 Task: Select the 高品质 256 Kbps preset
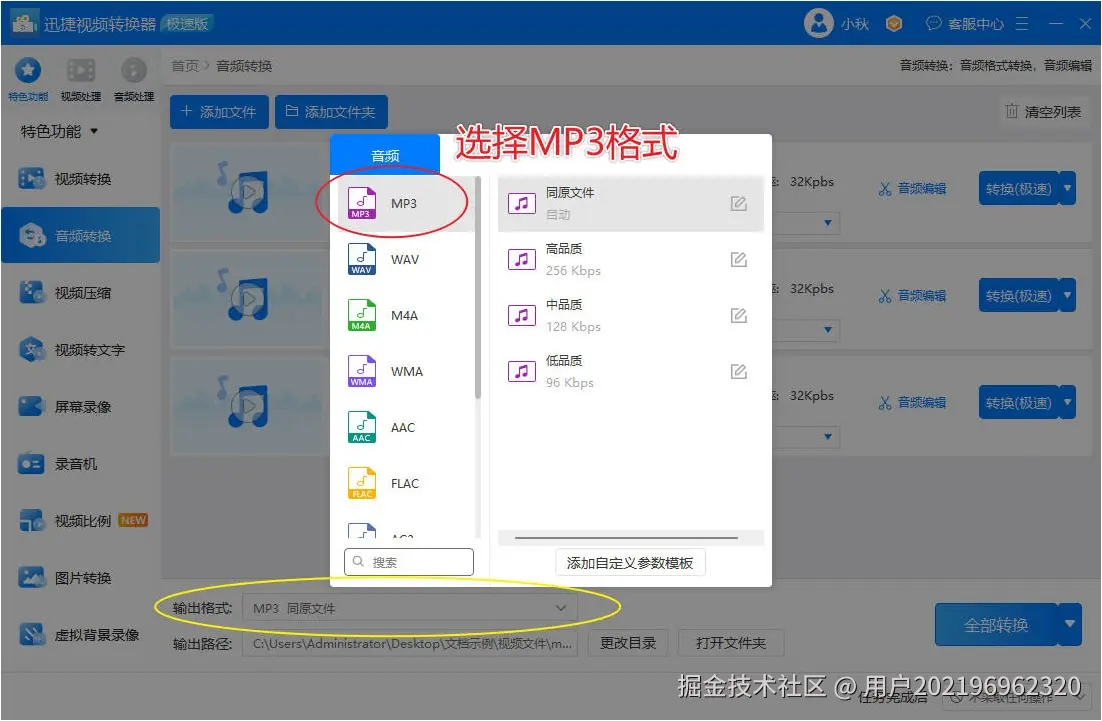pyautogui.click(x=630, y=260)
